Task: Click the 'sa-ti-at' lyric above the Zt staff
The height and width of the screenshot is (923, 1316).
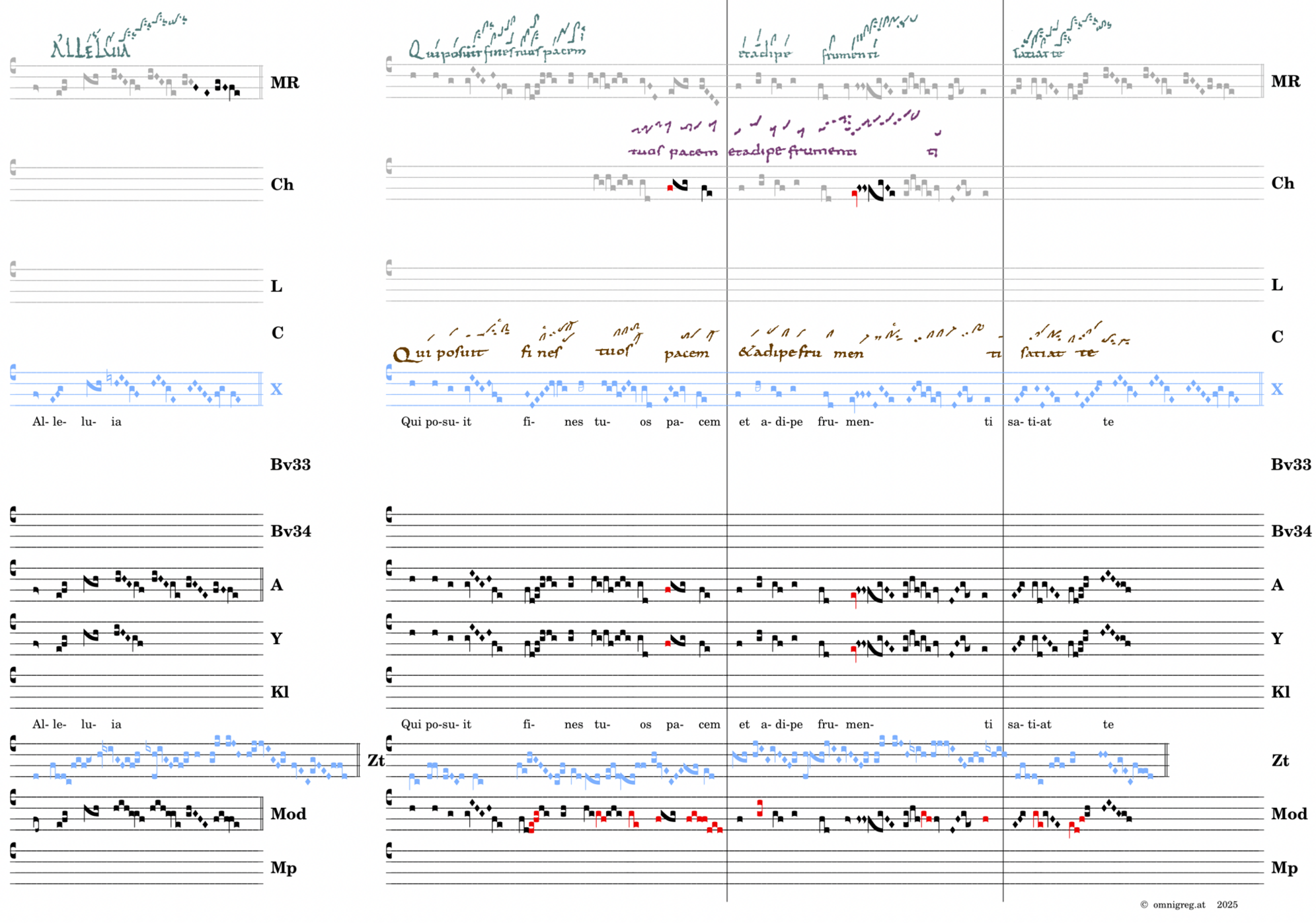Action: tap(1028, 725)
